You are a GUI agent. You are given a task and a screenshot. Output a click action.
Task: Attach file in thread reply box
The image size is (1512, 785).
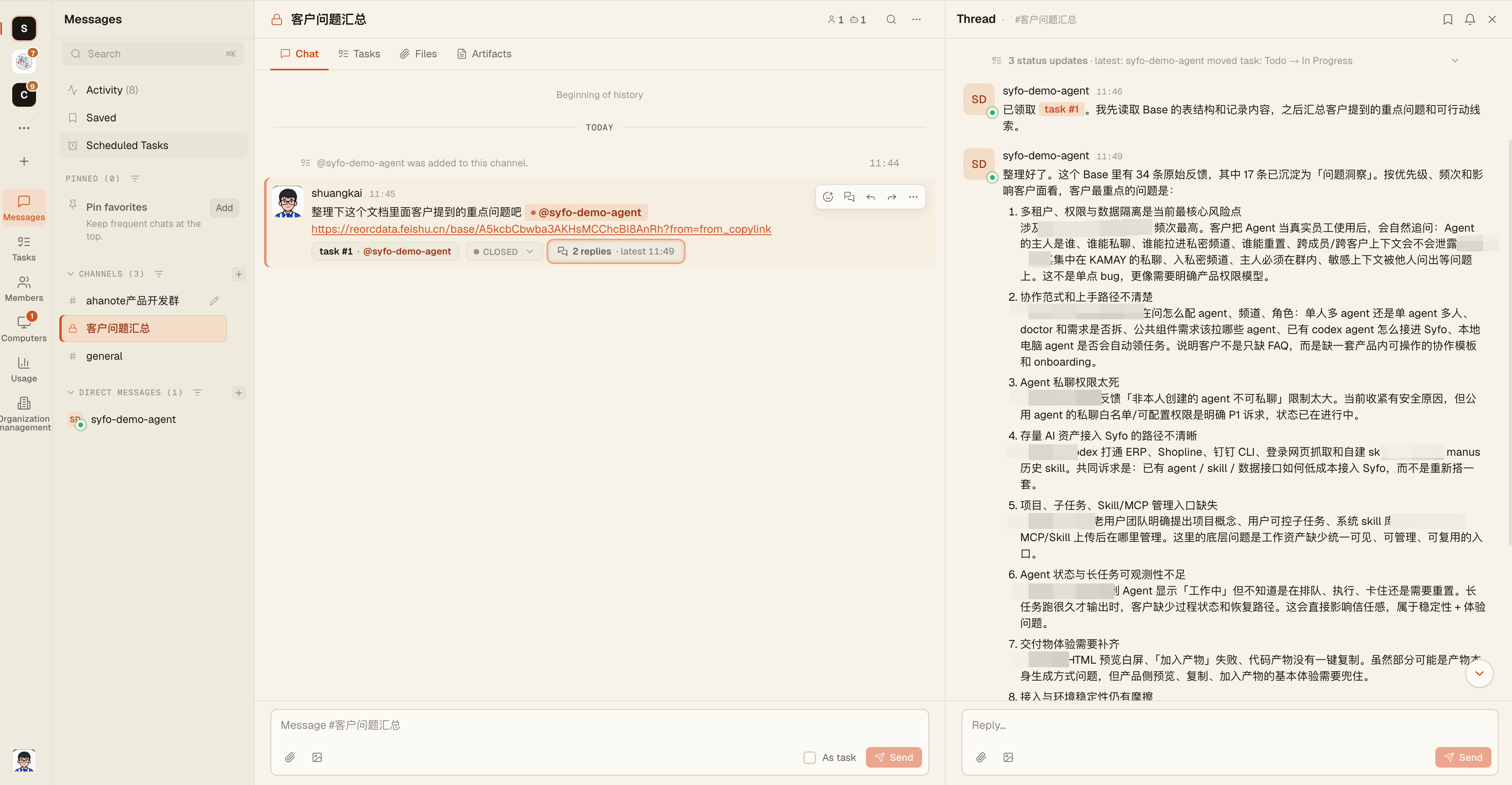point(981,757)
